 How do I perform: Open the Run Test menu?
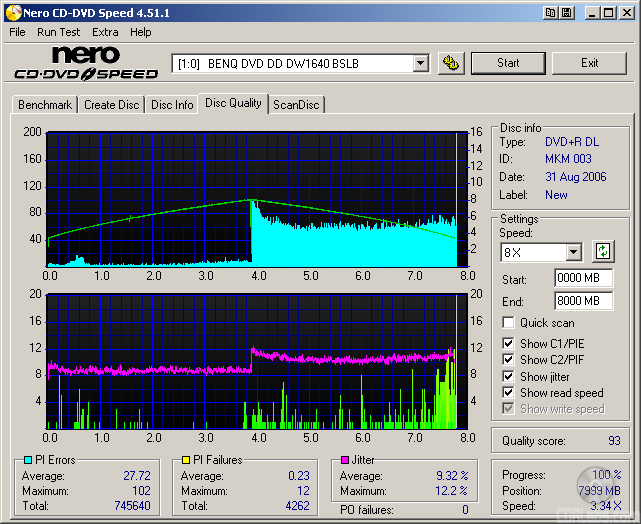tap(58, 32)
